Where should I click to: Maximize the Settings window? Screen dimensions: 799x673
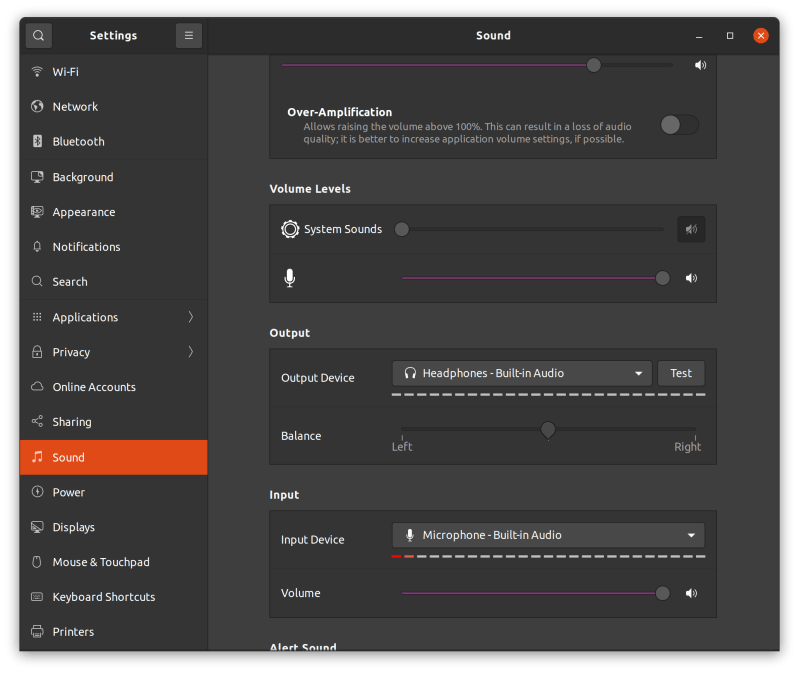[730, 36]
